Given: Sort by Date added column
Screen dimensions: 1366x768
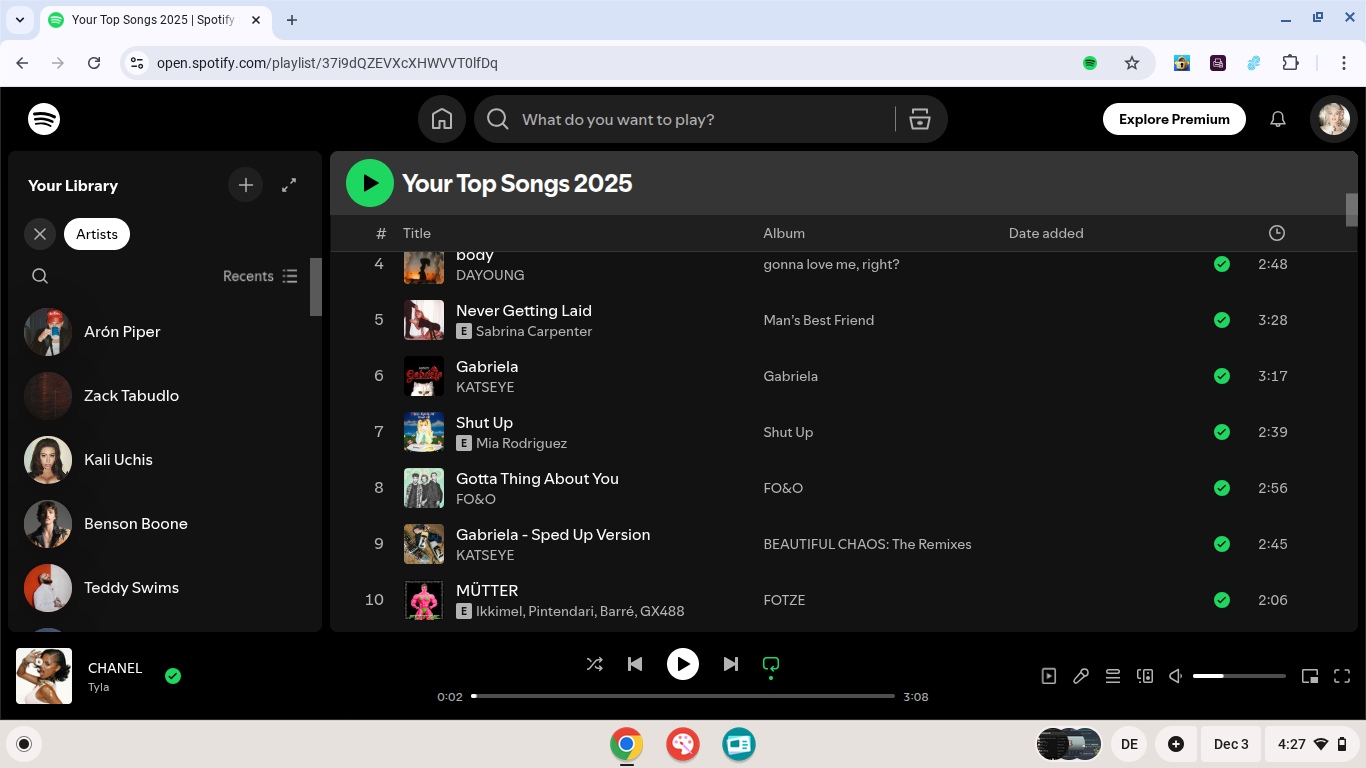Looking at the screenshot, I should pos(1046,233).
